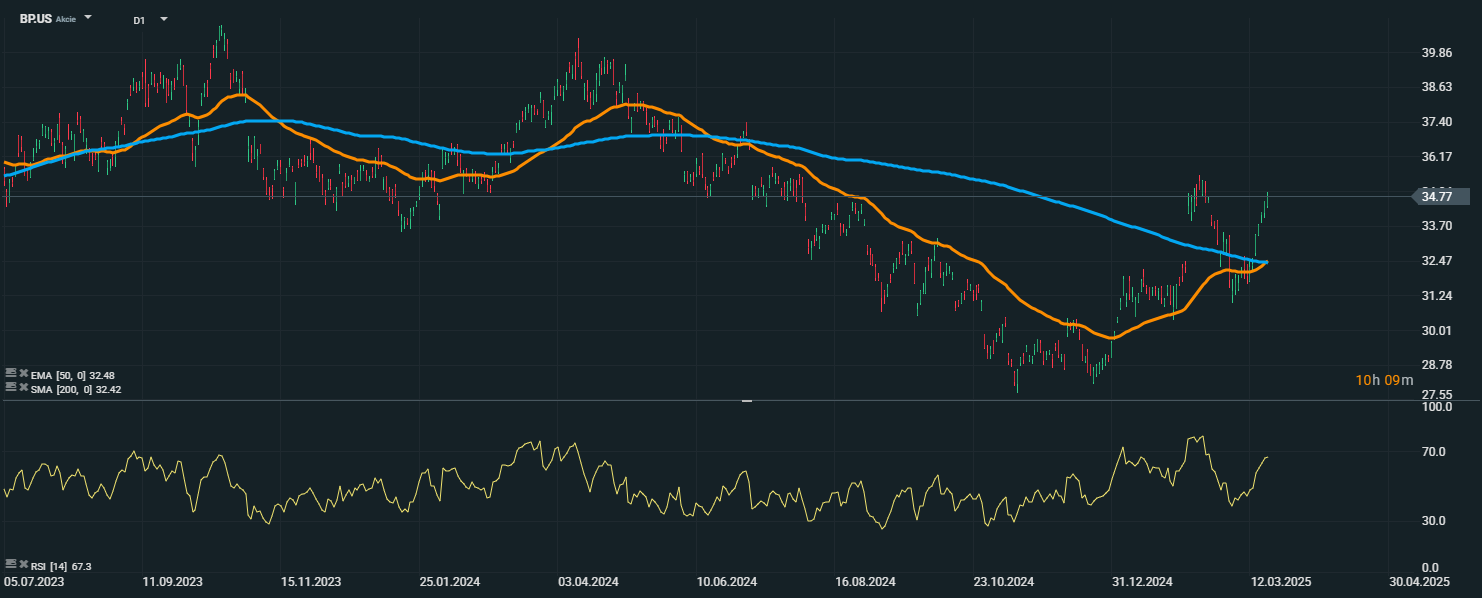Viewport: 1482px width, 598px height.
Task: Remove the SMA 200 indicator
Action: coord(22,388)
